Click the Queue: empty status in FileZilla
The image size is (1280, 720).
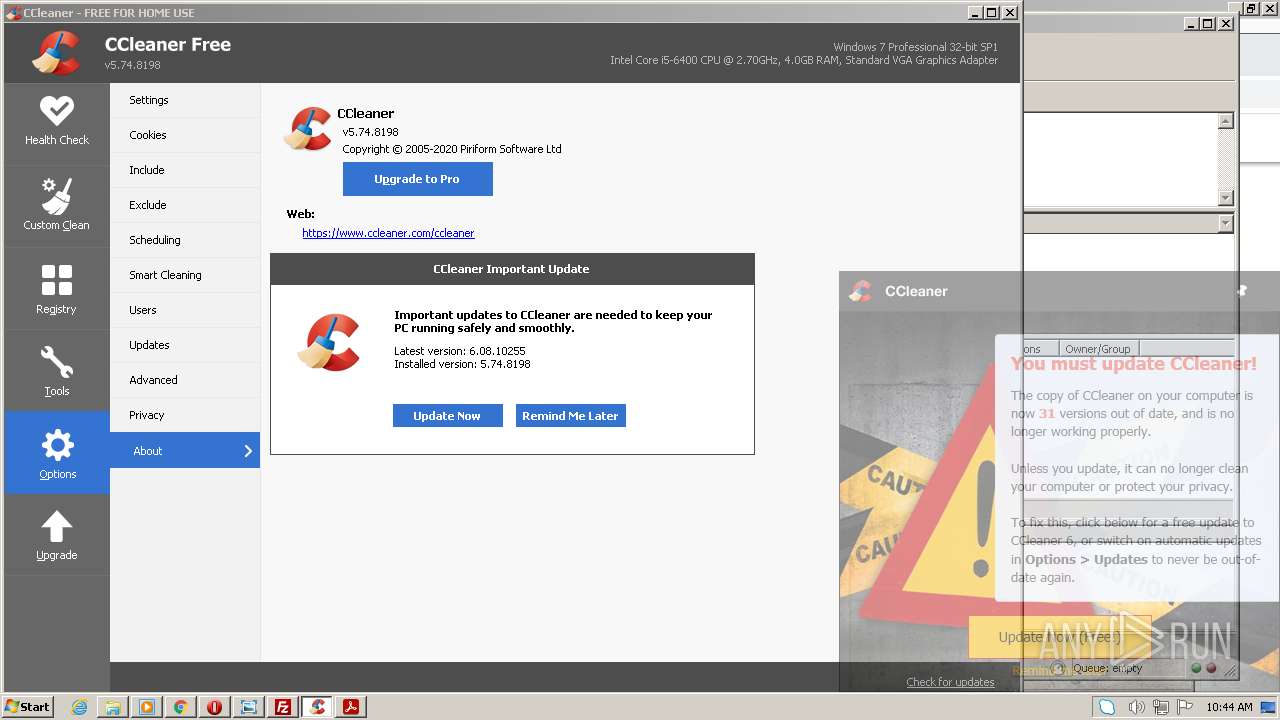point(1107,668)
